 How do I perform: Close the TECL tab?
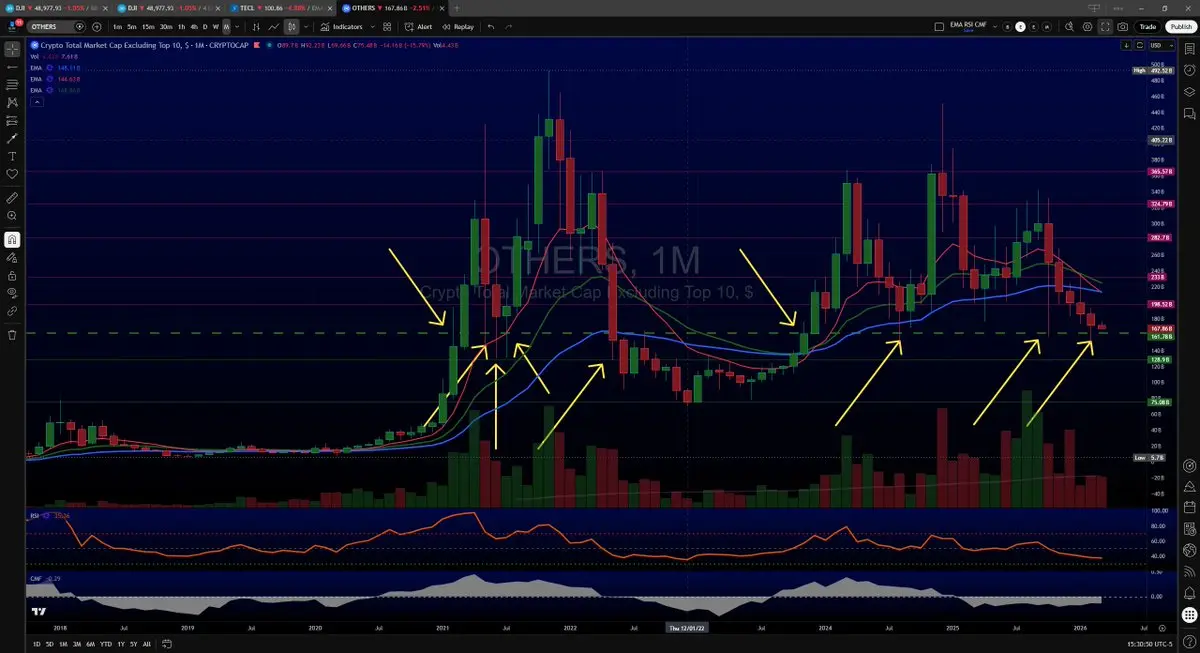pos(330,7)
